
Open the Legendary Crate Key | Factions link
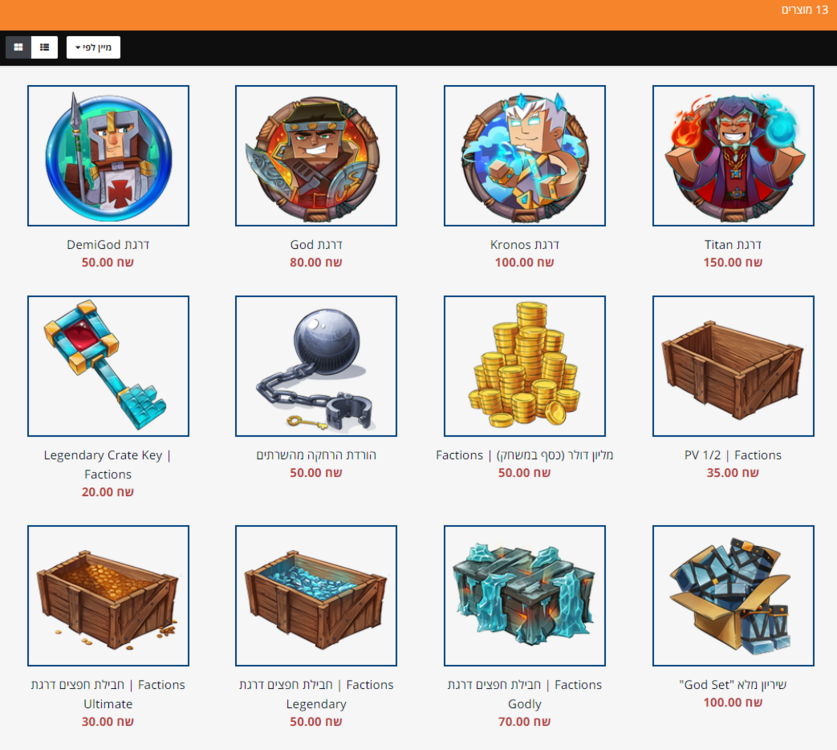[x=108, y=464]
